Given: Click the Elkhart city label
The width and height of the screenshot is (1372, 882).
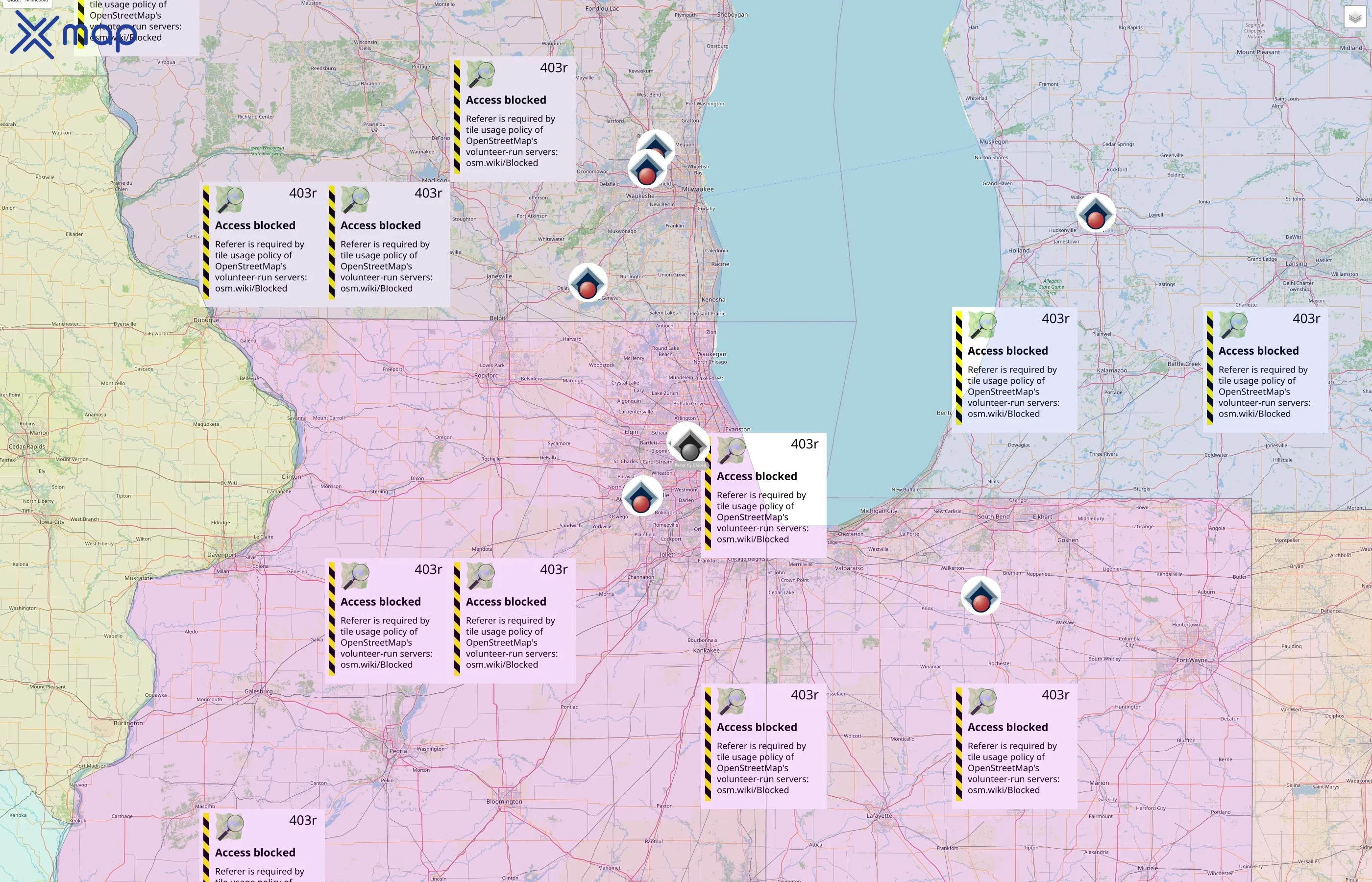Looking at the screenshot, I should 1042,516.
